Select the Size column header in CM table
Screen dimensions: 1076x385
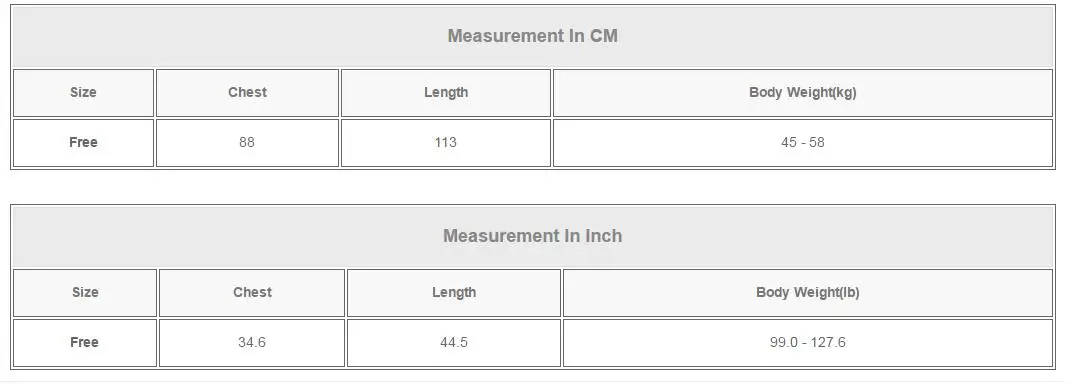click(x=83, y=93)
